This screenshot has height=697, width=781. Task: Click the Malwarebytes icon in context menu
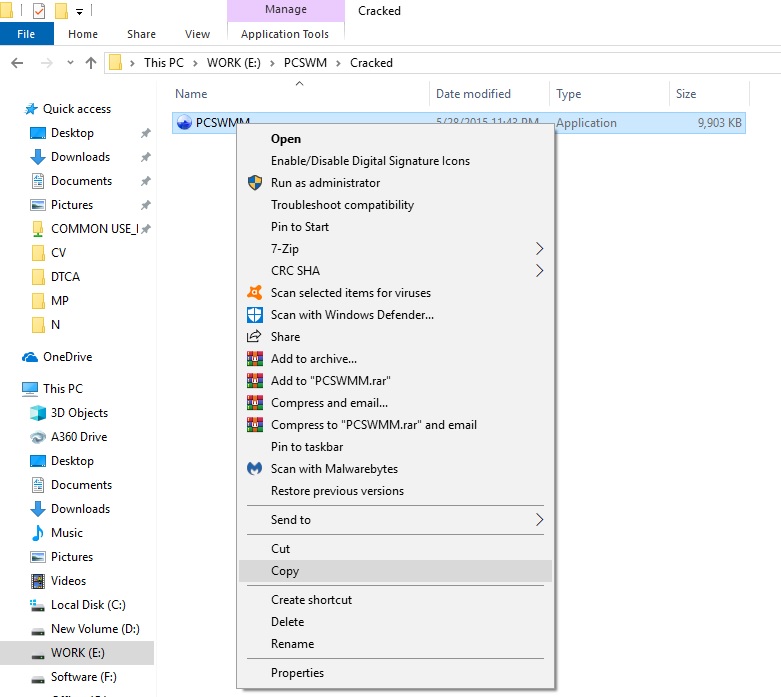pos(255,468)
